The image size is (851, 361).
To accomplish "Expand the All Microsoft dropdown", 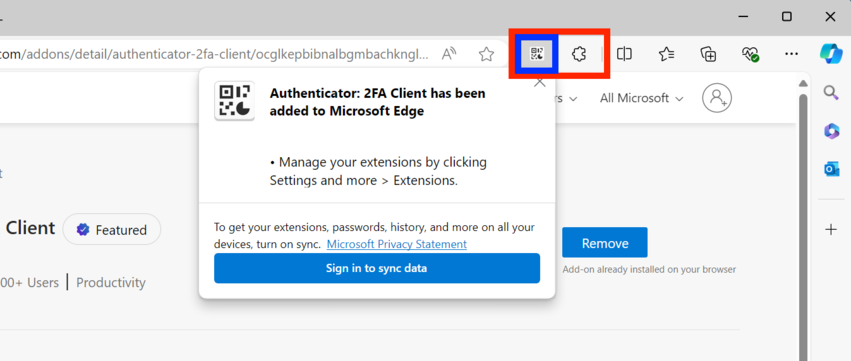I will [x=641, y=98].
